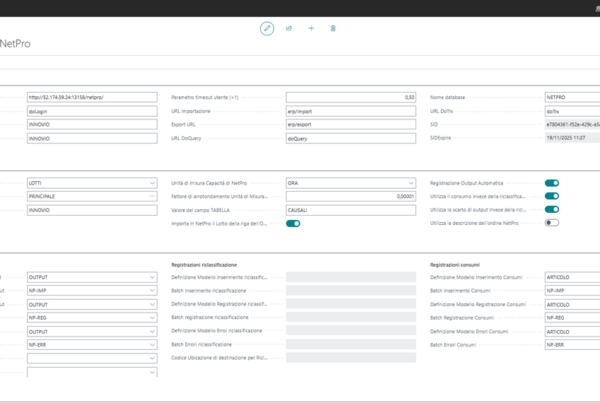Click the netpro server URL field
Viewport: 600px width, 403px height.
click(x=92, y=97)
